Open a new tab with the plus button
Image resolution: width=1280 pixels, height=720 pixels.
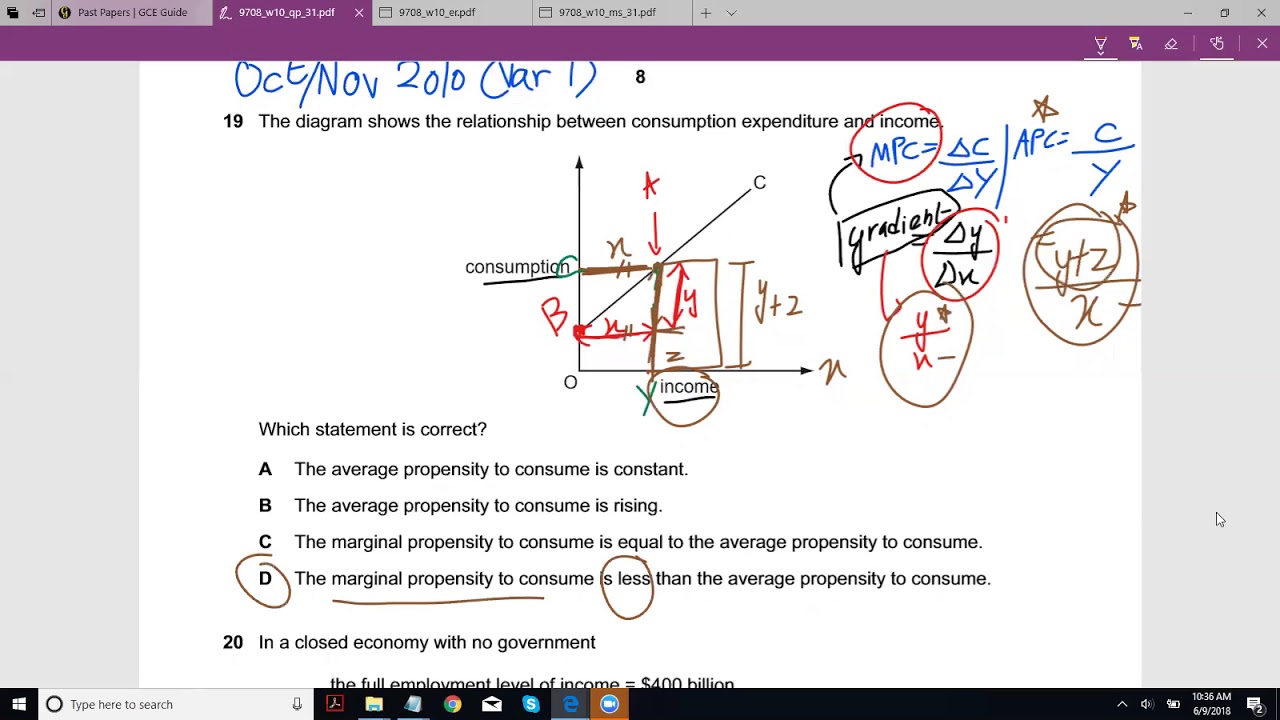pos(706,13)
